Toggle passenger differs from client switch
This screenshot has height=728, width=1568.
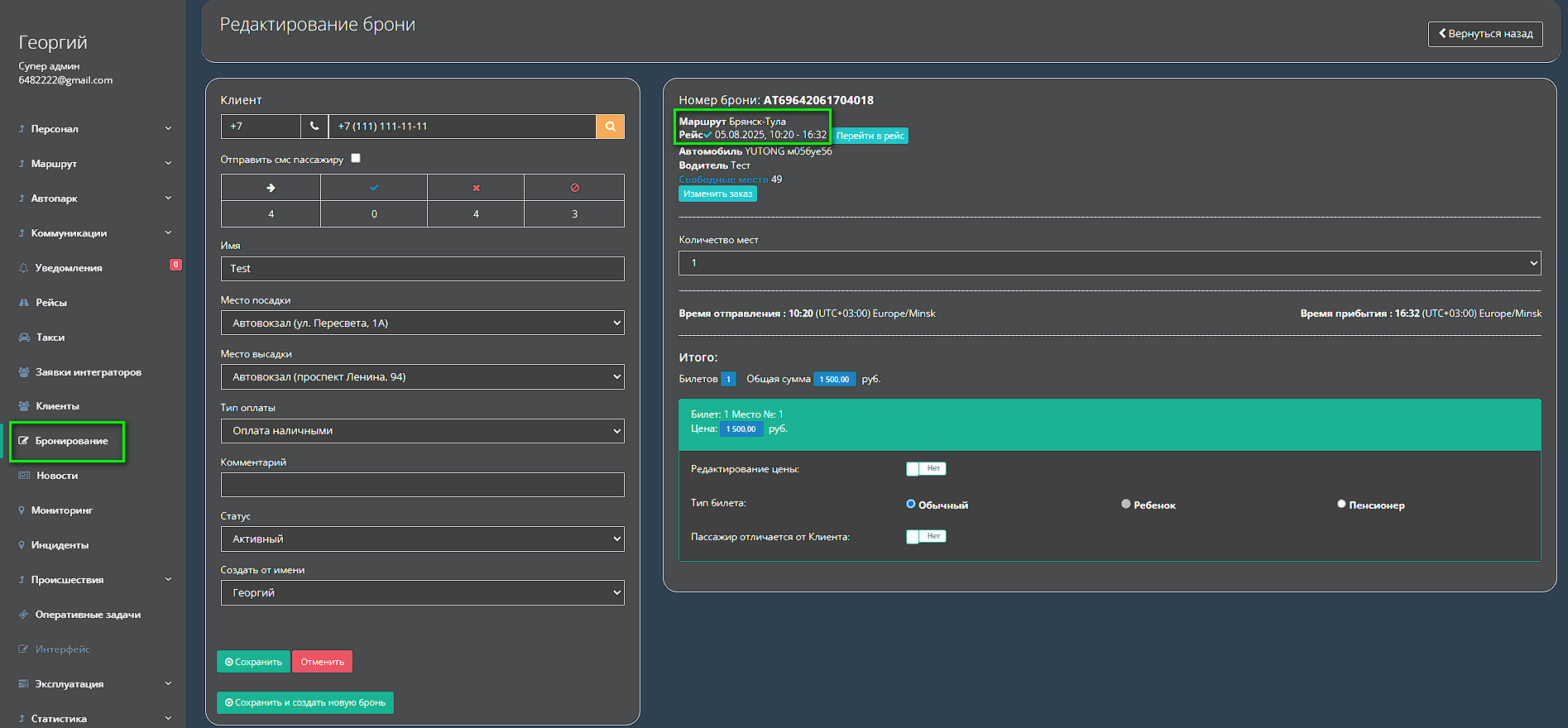[x=925, y=537]
